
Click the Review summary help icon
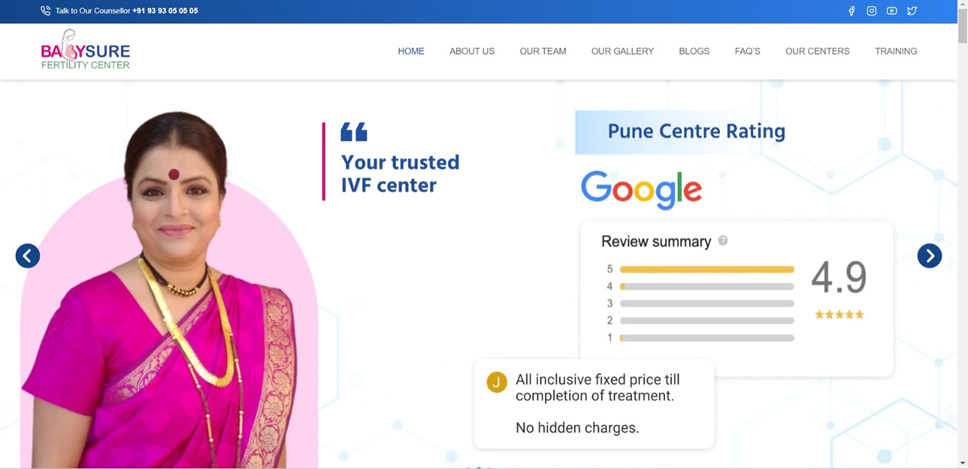(723, 241)
